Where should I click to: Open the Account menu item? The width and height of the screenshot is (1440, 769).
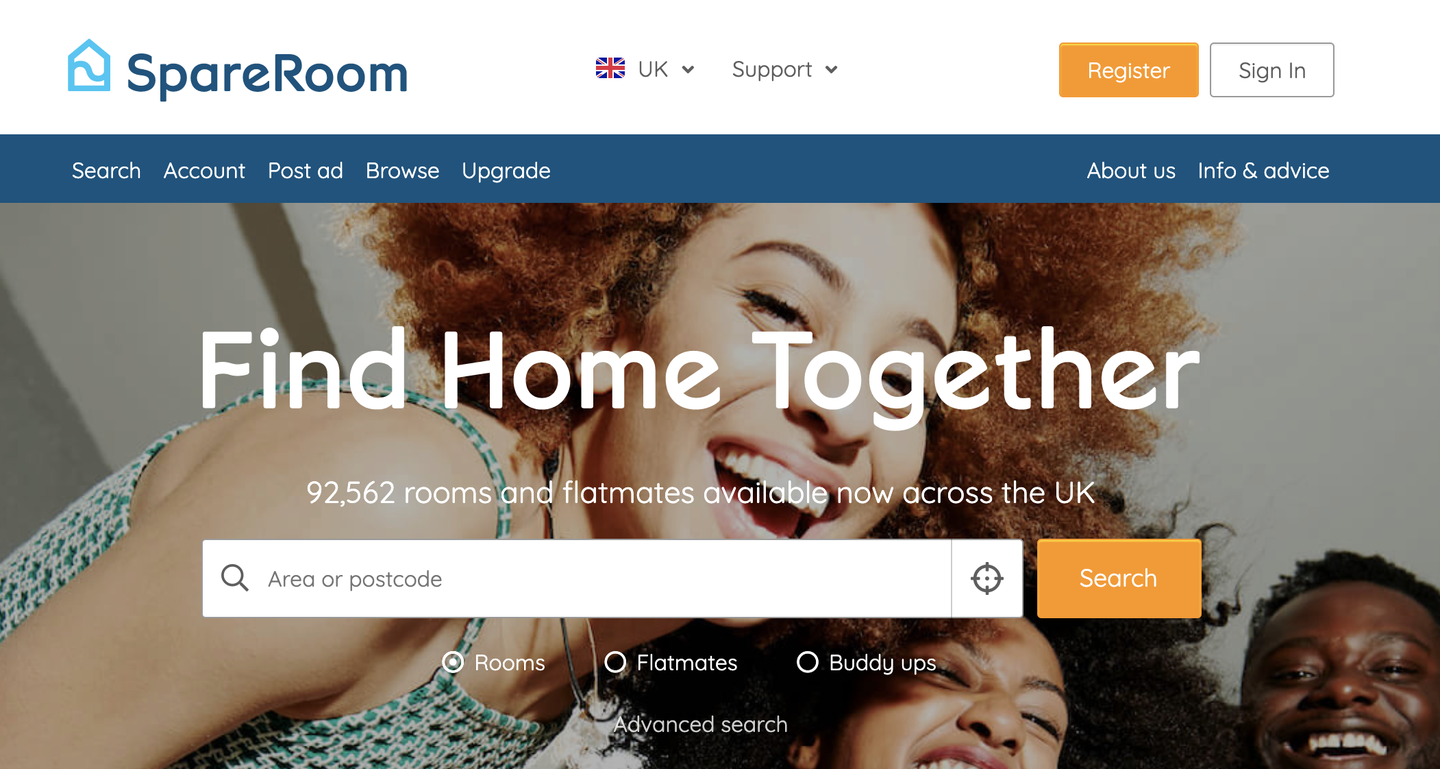[x=204, y=171]
